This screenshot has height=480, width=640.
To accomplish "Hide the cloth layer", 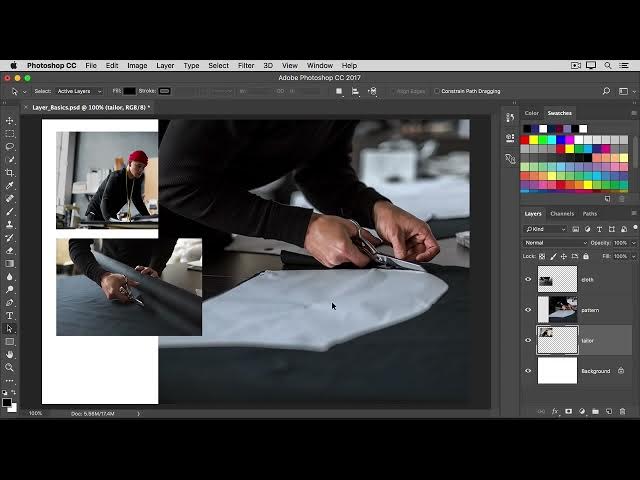I will [528, 280].
